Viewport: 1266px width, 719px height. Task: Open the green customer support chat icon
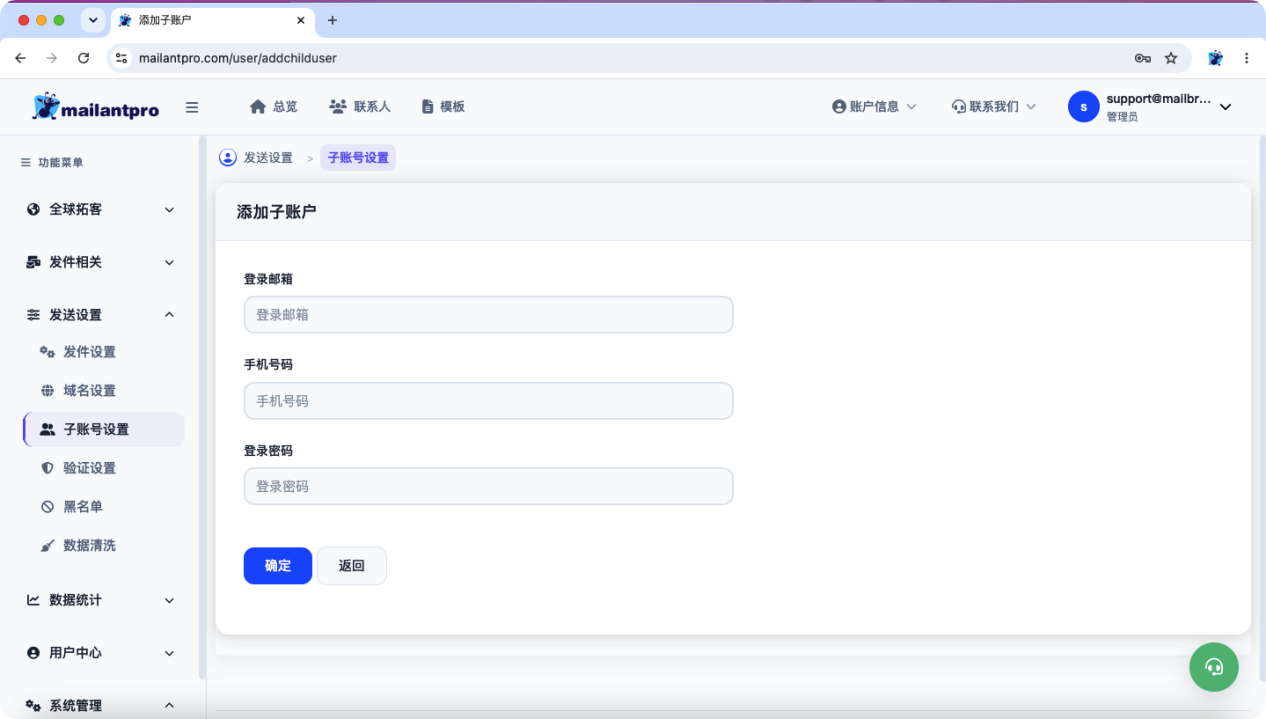(x=1213, y=666)
